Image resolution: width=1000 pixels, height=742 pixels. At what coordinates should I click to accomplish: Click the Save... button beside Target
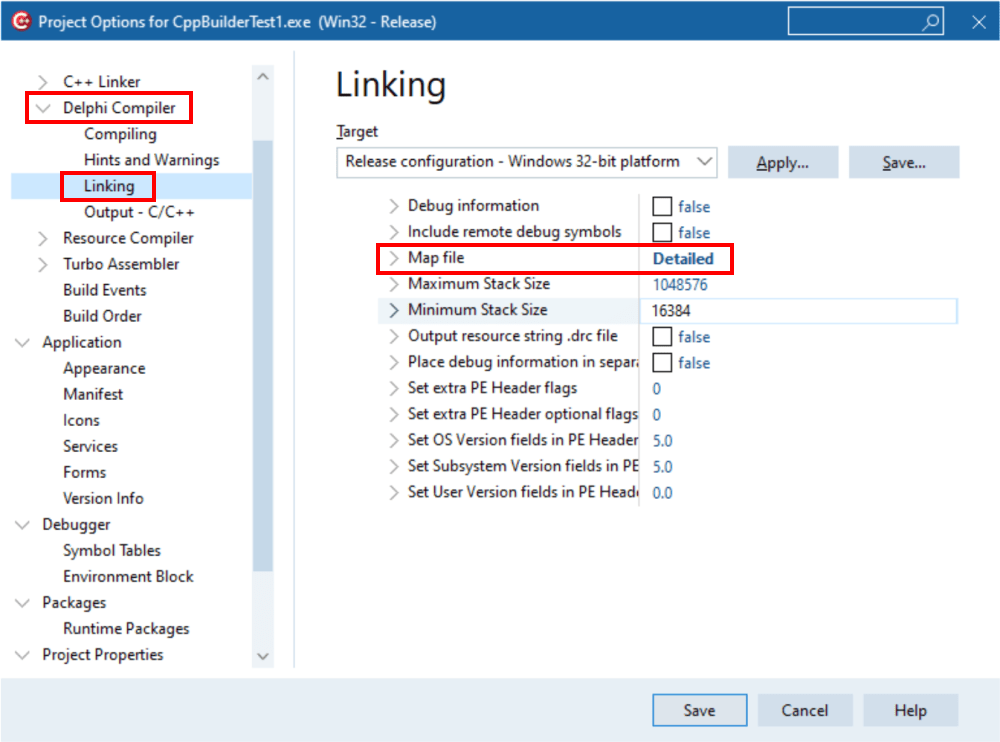[904, 163]
